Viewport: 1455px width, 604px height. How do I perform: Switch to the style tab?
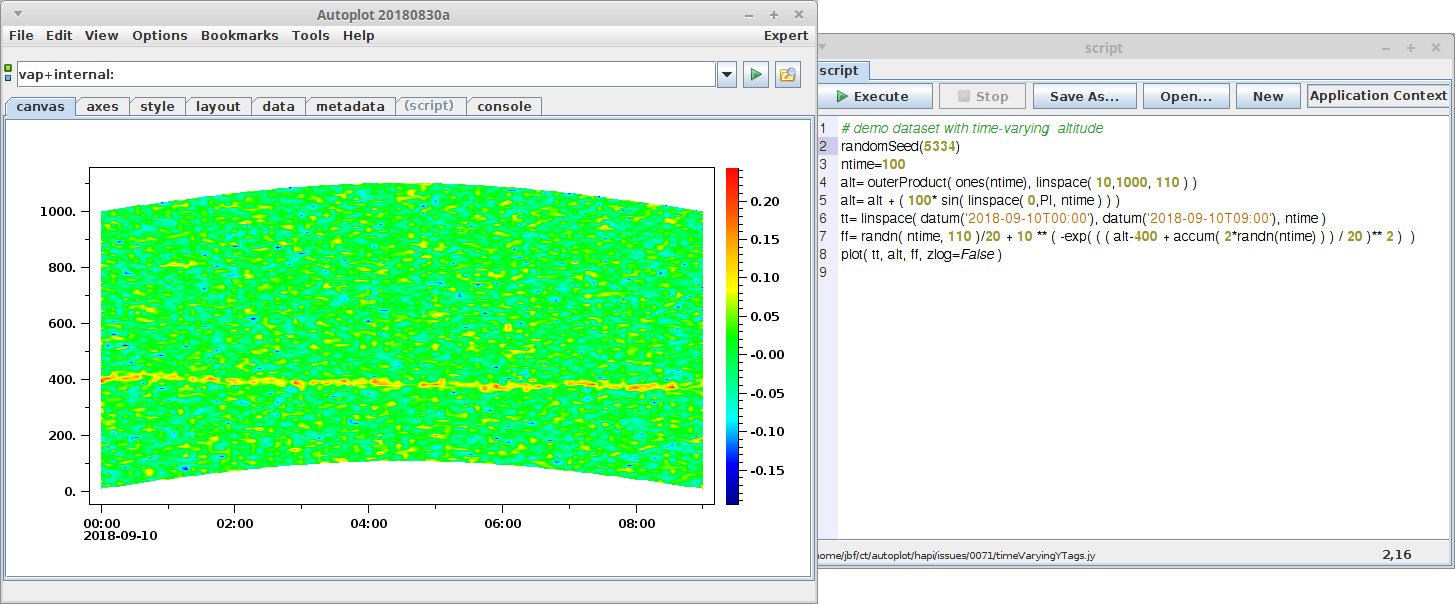tap(157, 106)
